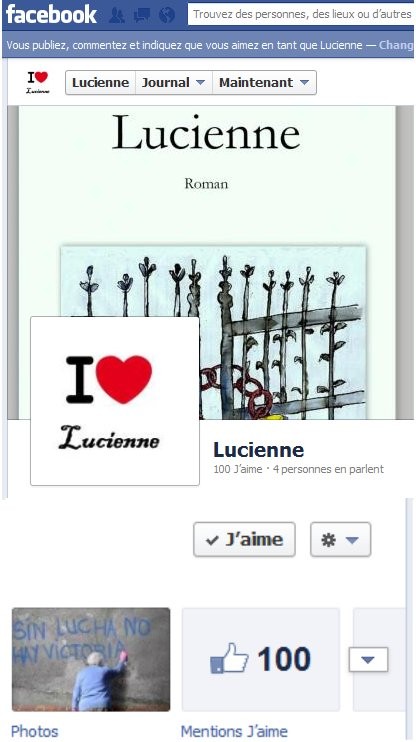This screenshot has width=416, height=742.
Task: Click the facebook logo
Action: click(52, 15)
